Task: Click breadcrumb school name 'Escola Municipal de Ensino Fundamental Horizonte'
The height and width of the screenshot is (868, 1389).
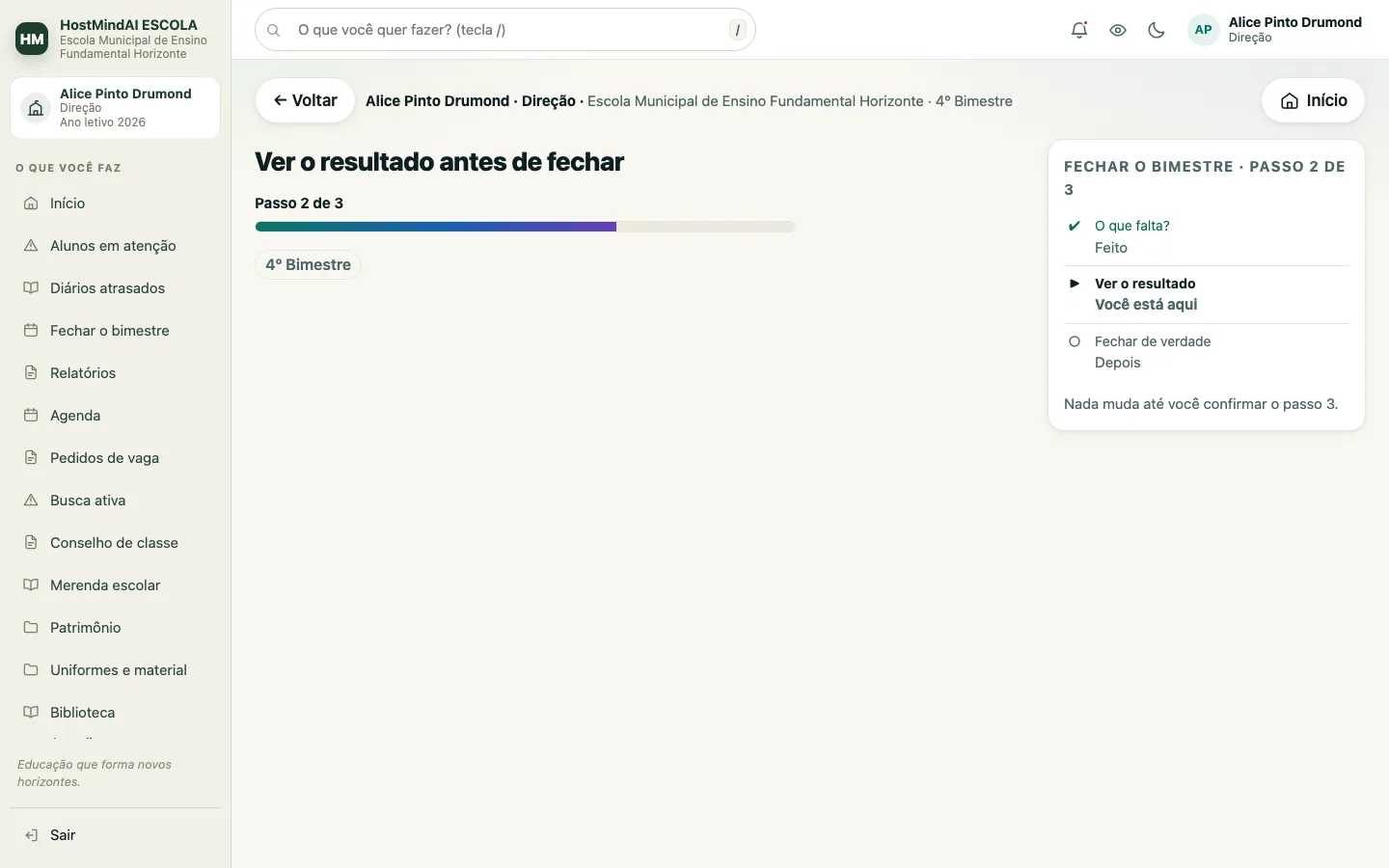Action: pos(755,101)
